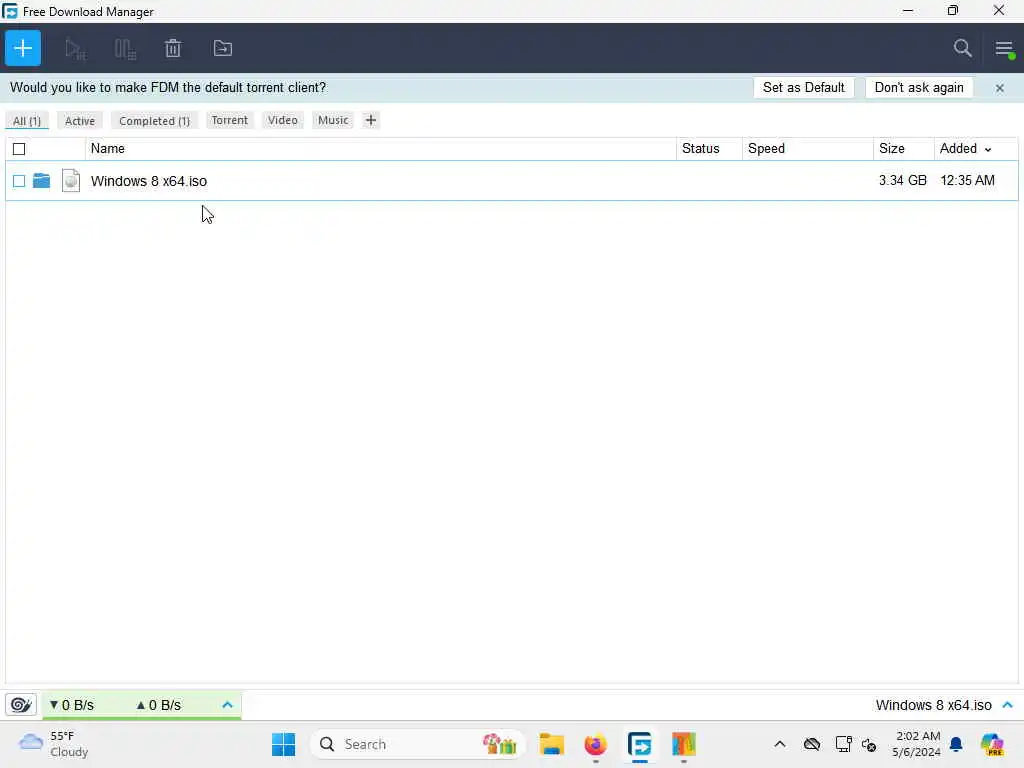
Task: Check the Windows 8 x64.iso checkbox
Action: tap(19, 181)
